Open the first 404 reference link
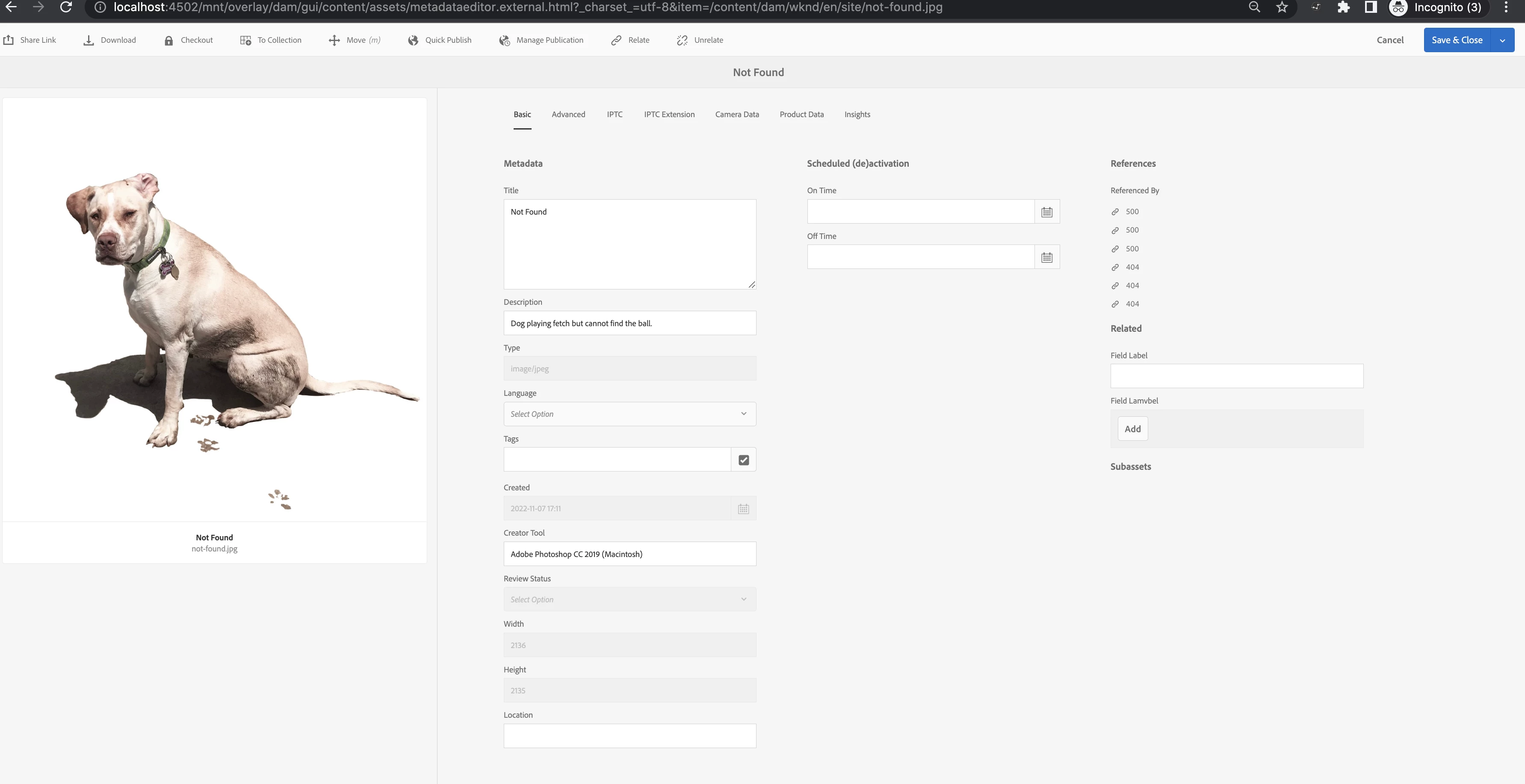The width and height of the screenshot is (1525, 784). click(x=1132, y=267)
